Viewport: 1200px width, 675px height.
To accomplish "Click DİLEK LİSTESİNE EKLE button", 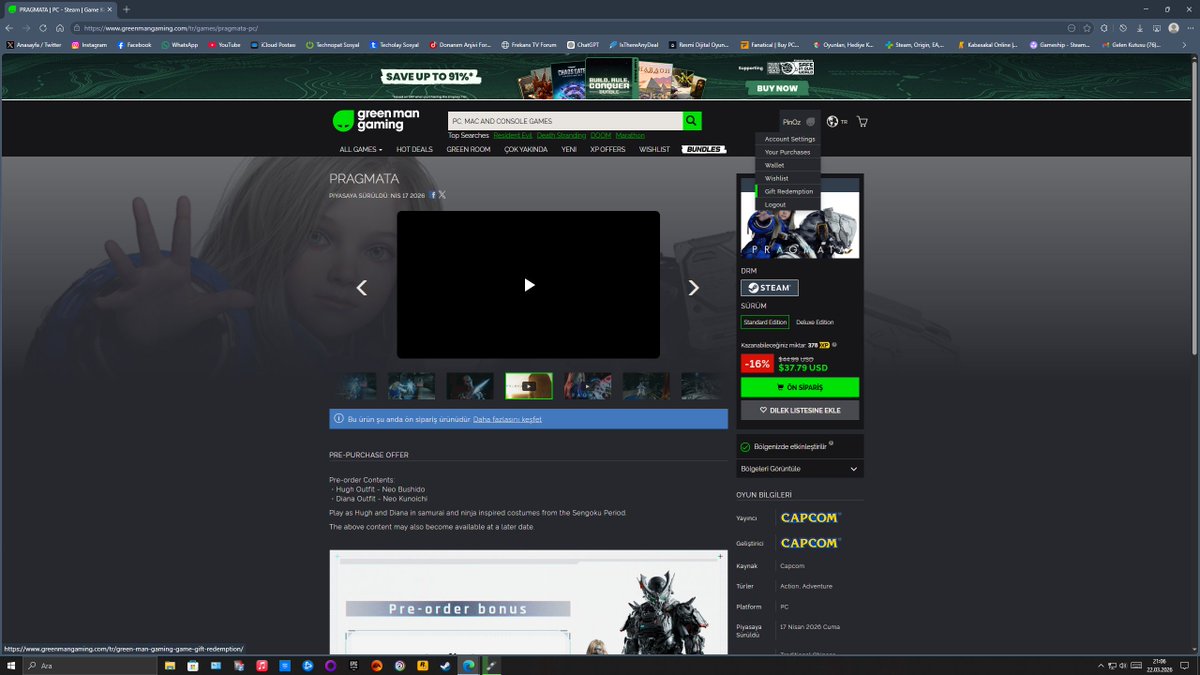I will pyautogui.click(x=800, y=410).
